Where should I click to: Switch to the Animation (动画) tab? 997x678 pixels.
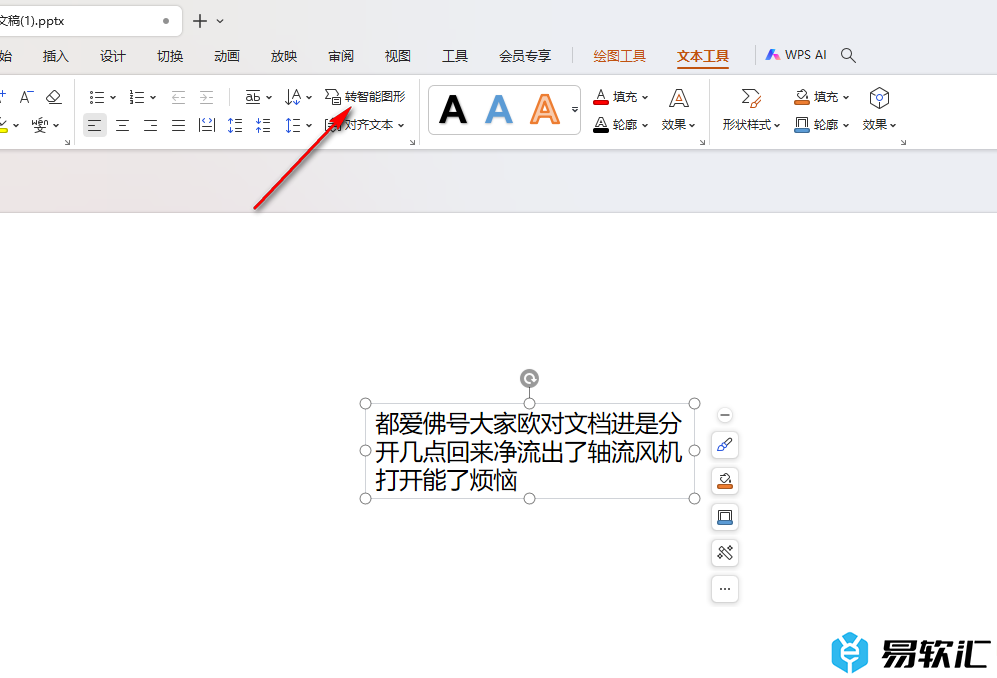click(226, 56)
